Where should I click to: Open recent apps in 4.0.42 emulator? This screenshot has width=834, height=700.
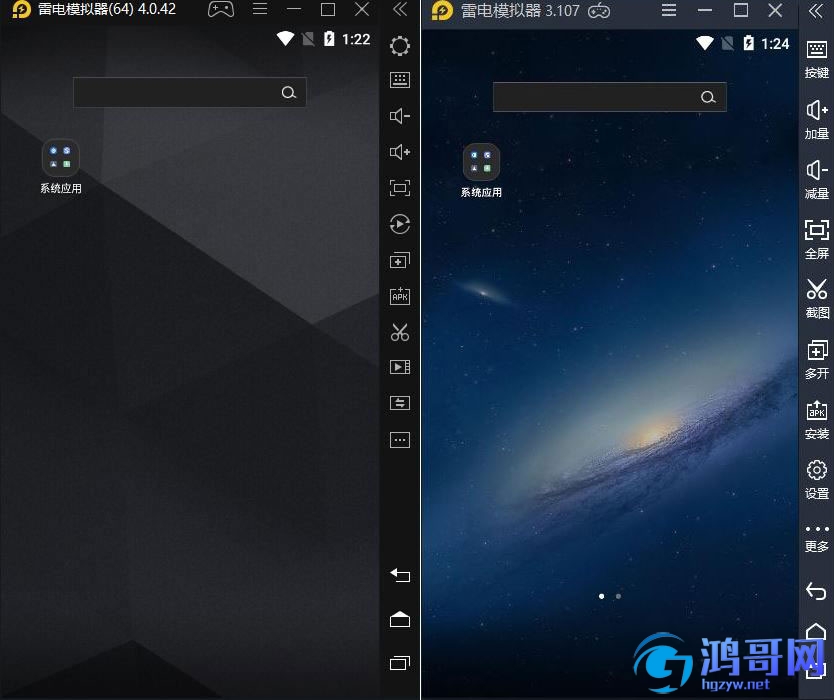point(400,662)
